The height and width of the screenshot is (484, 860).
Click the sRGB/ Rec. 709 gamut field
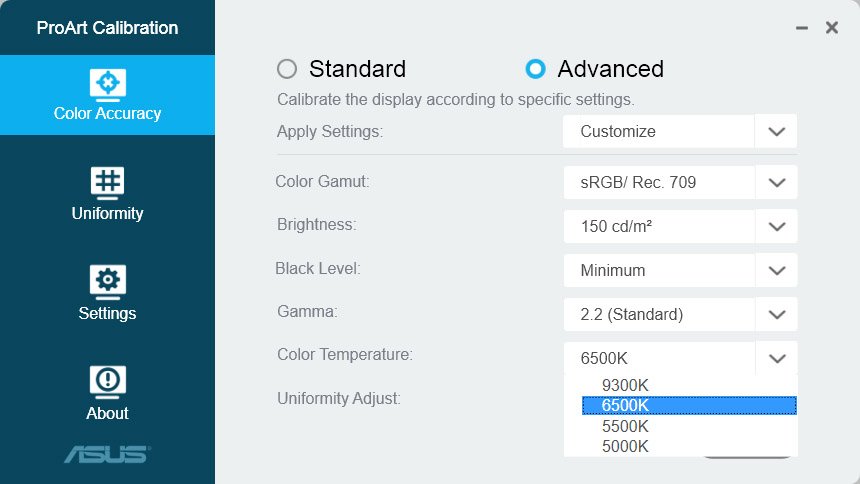pos(659,182)
